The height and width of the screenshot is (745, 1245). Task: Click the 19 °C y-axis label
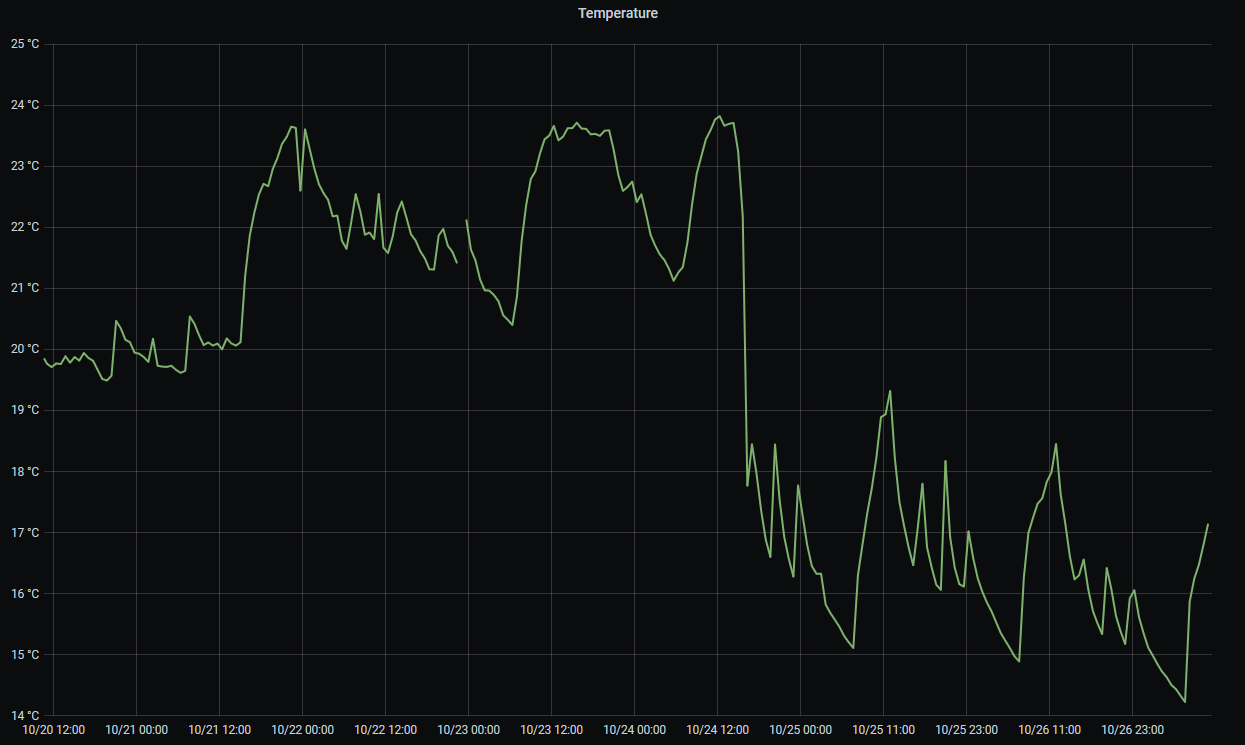coord(25,410)
